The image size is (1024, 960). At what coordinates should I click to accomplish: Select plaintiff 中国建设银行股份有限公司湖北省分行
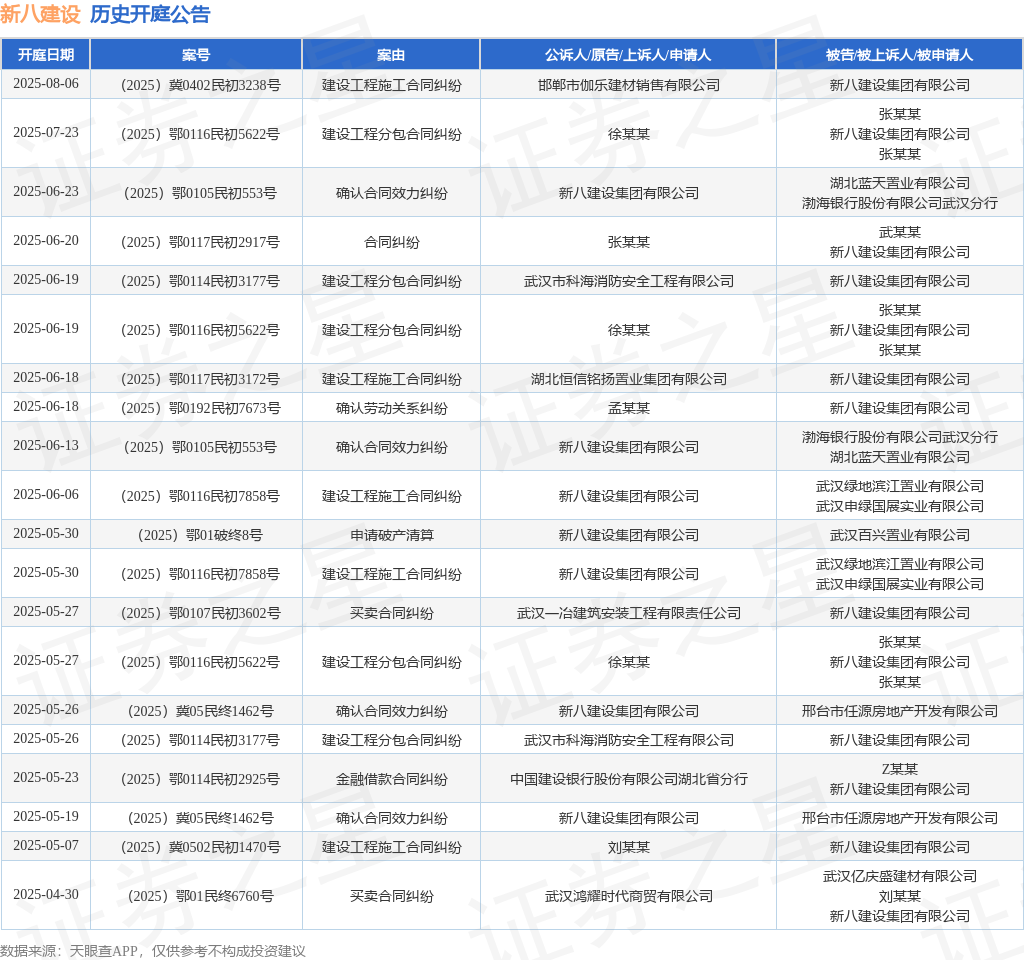[629, 779]
